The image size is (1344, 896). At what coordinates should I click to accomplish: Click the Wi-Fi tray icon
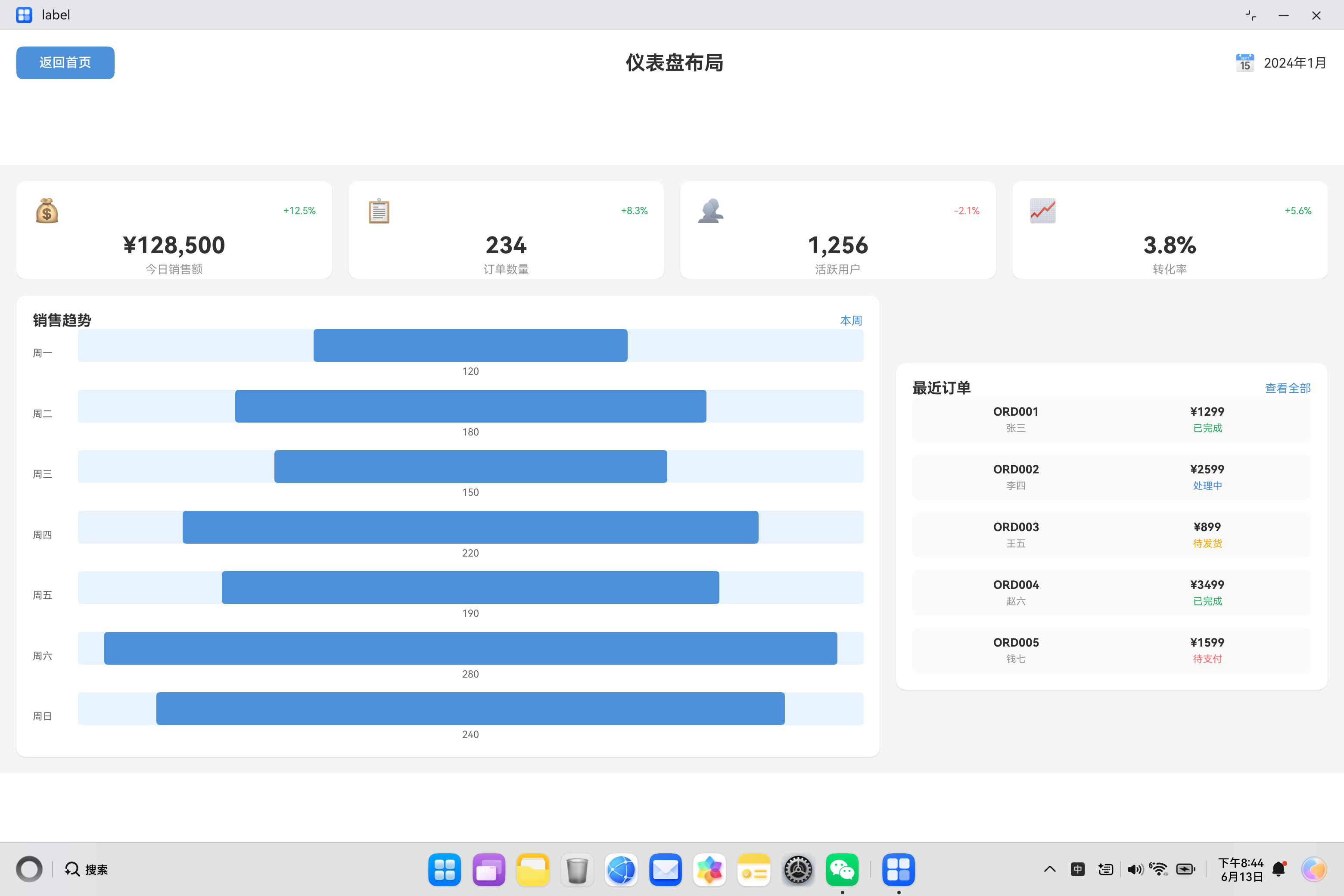(x=1160, y=869)
